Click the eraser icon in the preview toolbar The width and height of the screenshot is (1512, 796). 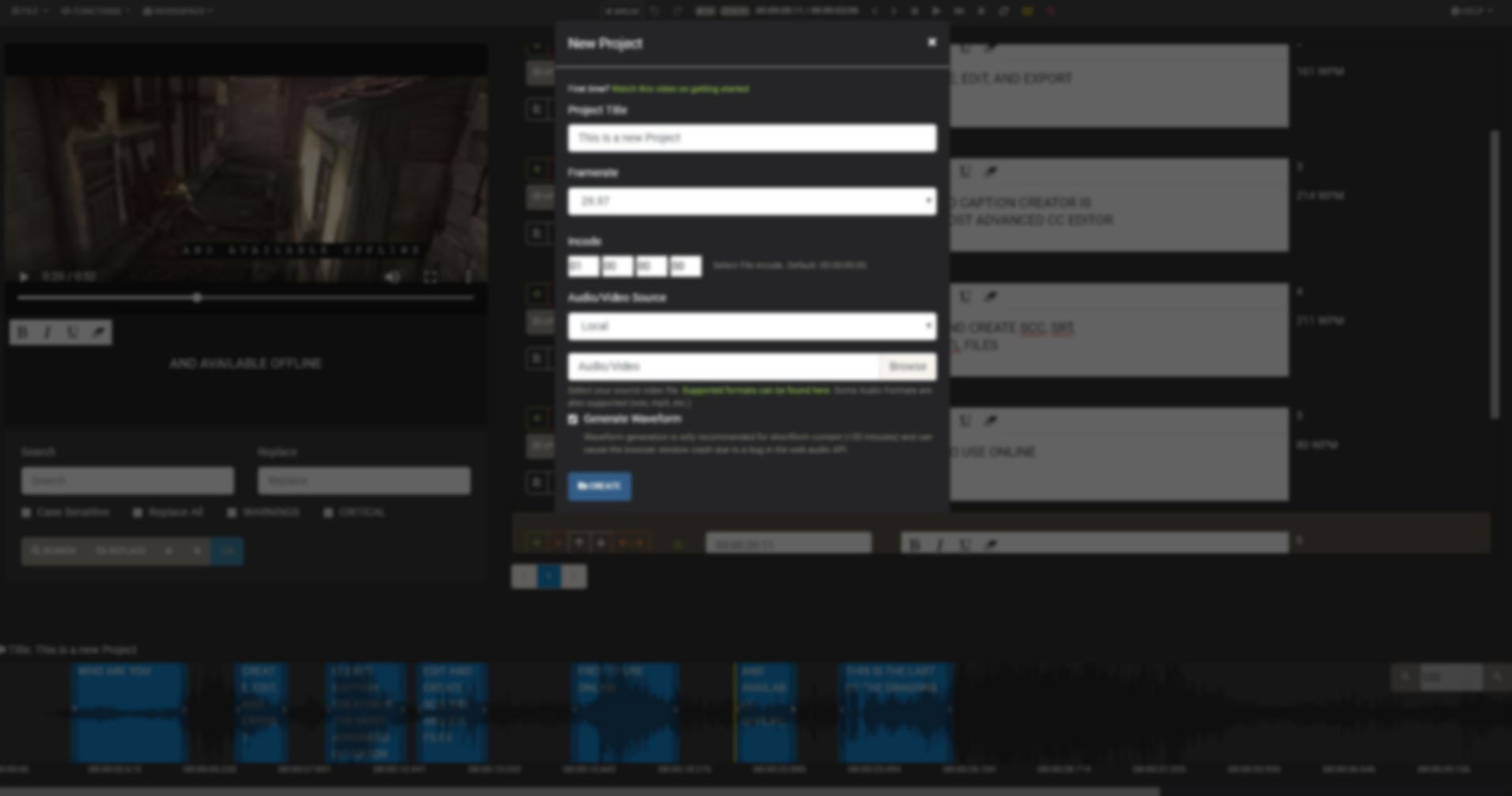98,332
